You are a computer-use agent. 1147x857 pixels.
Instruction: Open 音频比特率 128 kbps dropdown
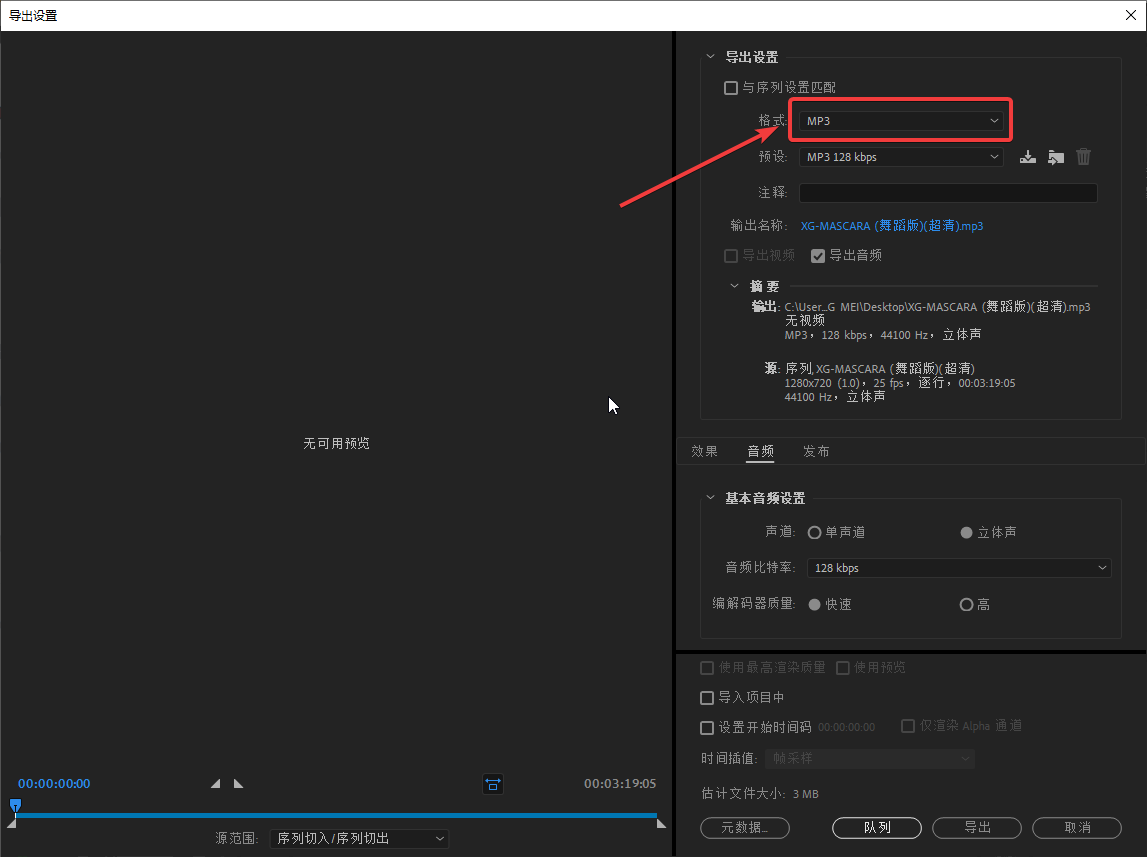tap(959, 567)
